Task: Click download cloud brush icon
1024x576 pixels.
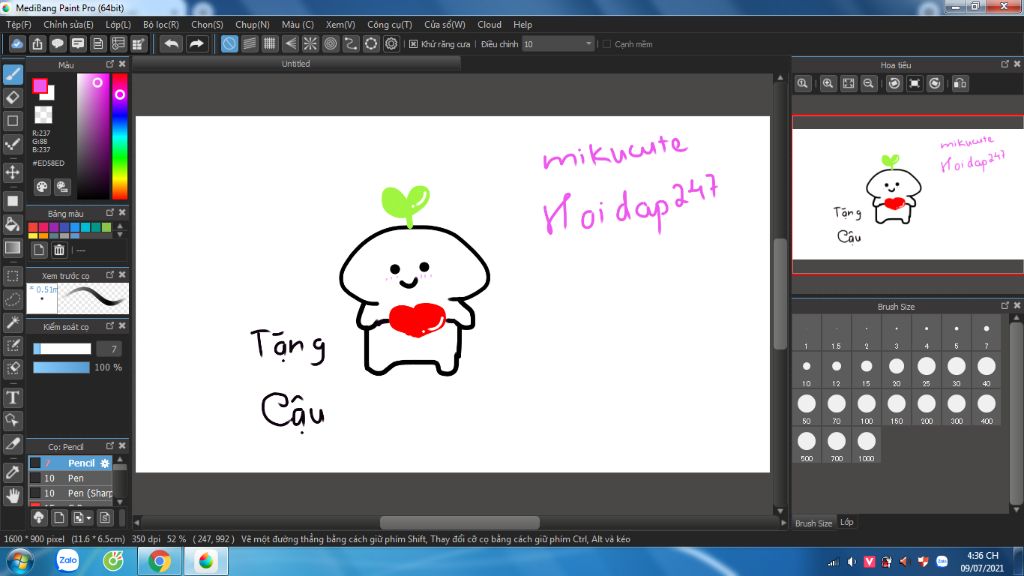Action: point(39,518)
